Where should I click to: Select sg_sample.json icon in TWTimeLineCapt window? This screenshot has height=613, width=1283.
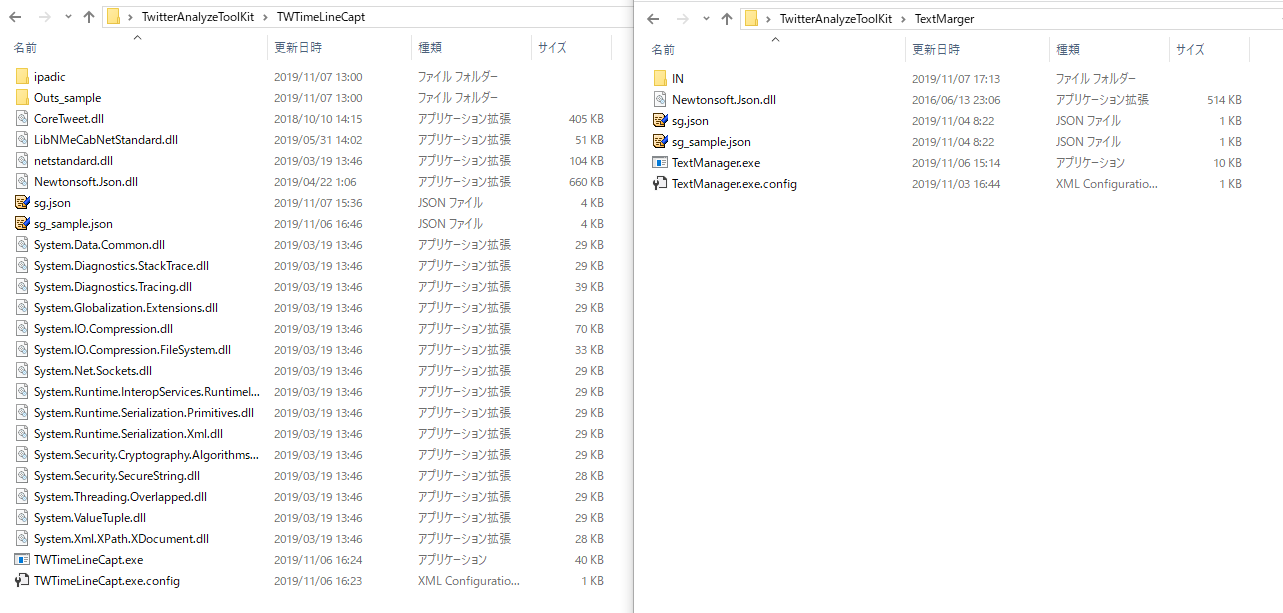[x=22, y=224]
